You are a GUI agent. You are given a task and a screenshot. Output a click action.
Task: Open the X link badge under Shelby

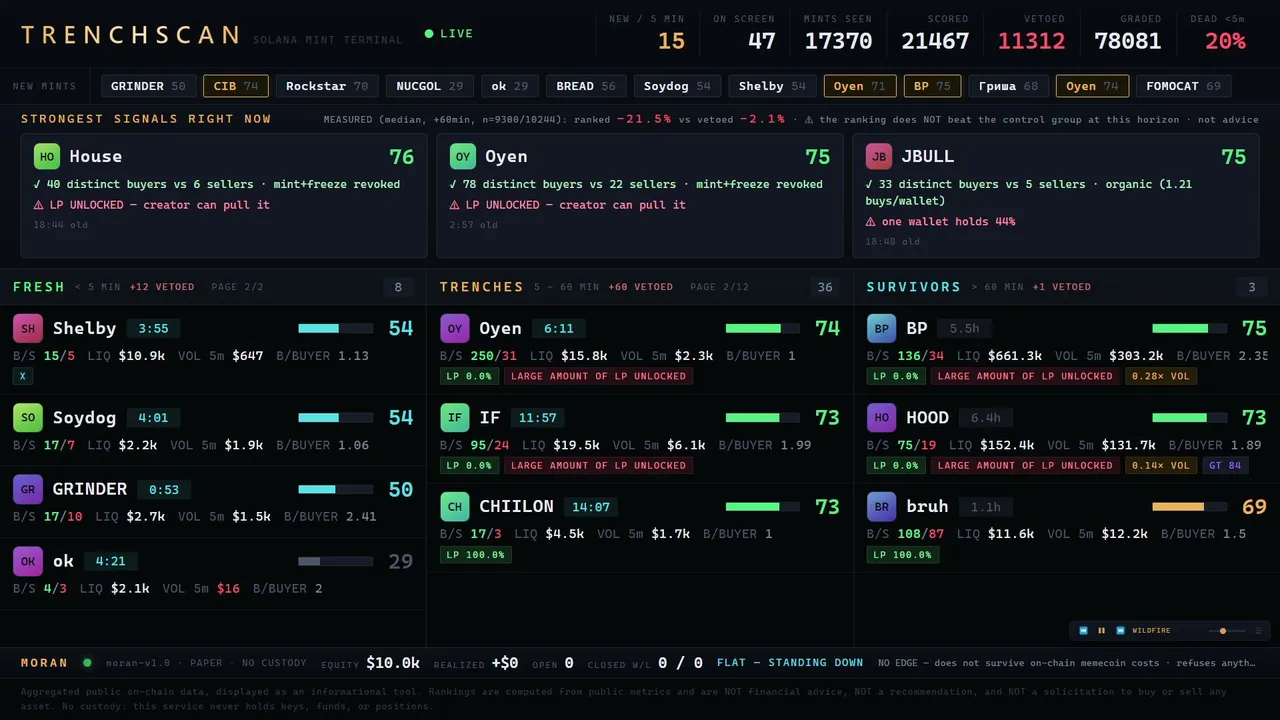[21, 376]
